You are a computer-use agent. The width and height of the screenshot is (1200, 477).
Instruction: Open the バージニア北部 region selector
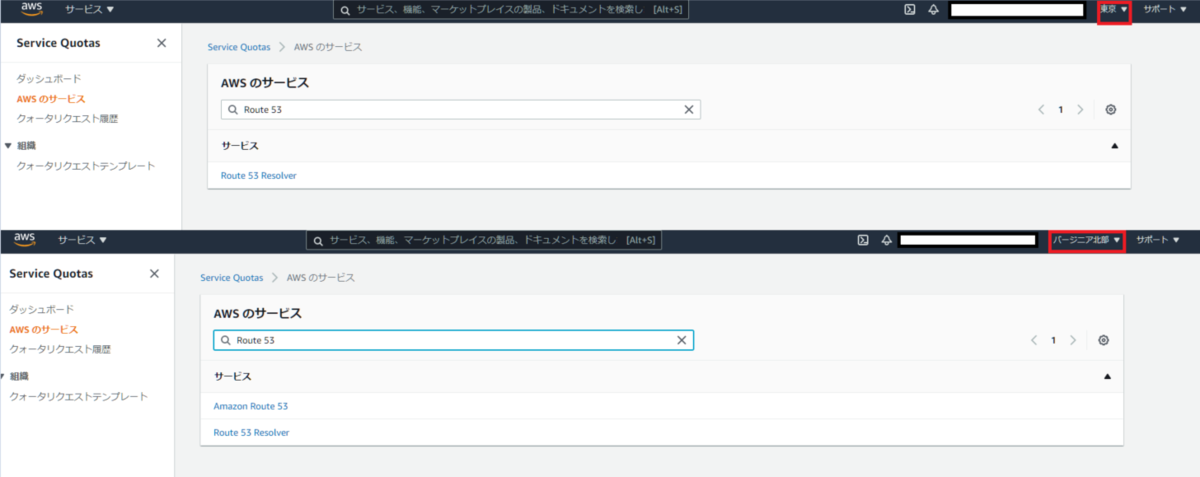pos(1087,240)
